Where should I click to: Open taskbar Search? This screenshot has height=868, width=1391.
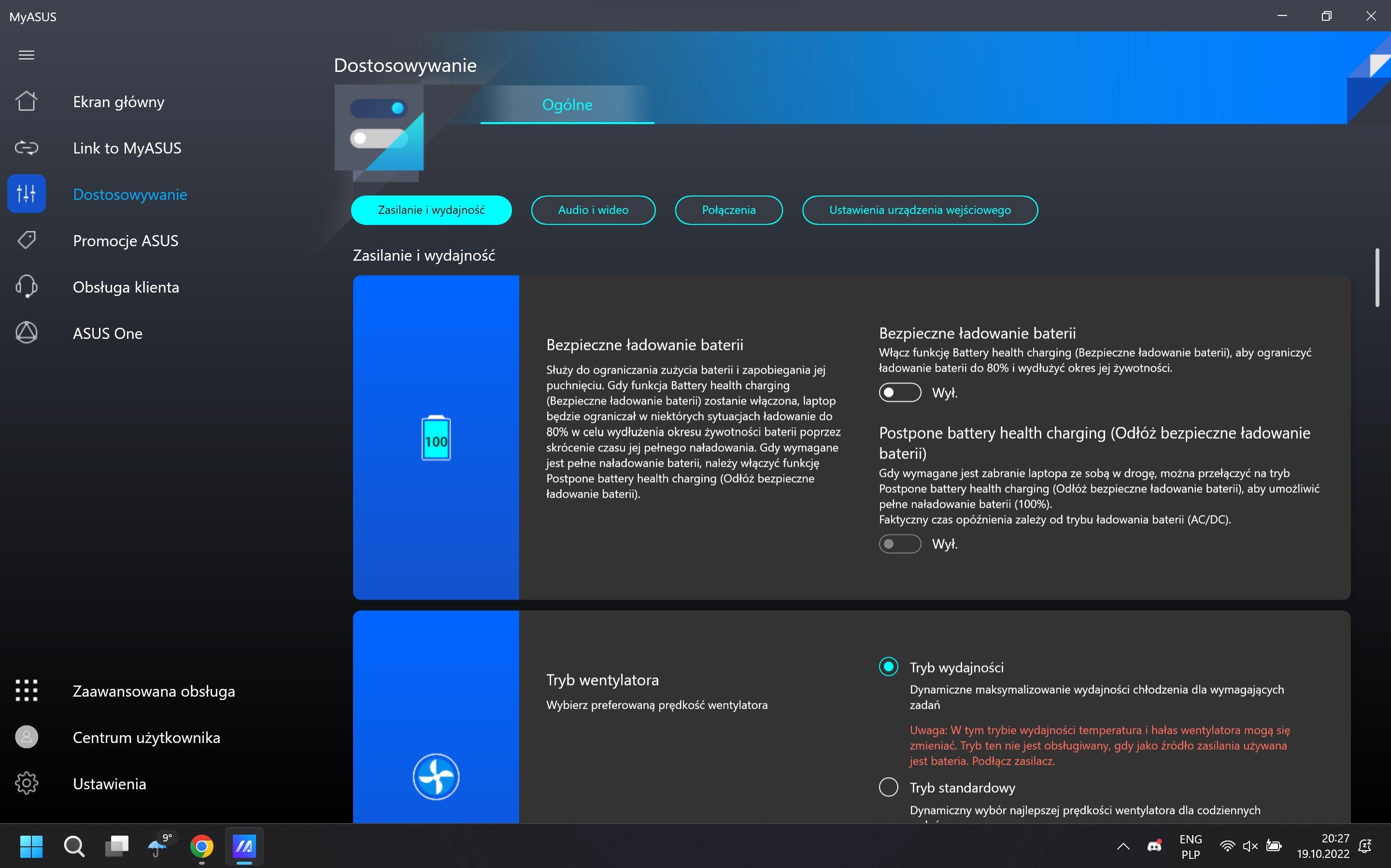point(74,846)
